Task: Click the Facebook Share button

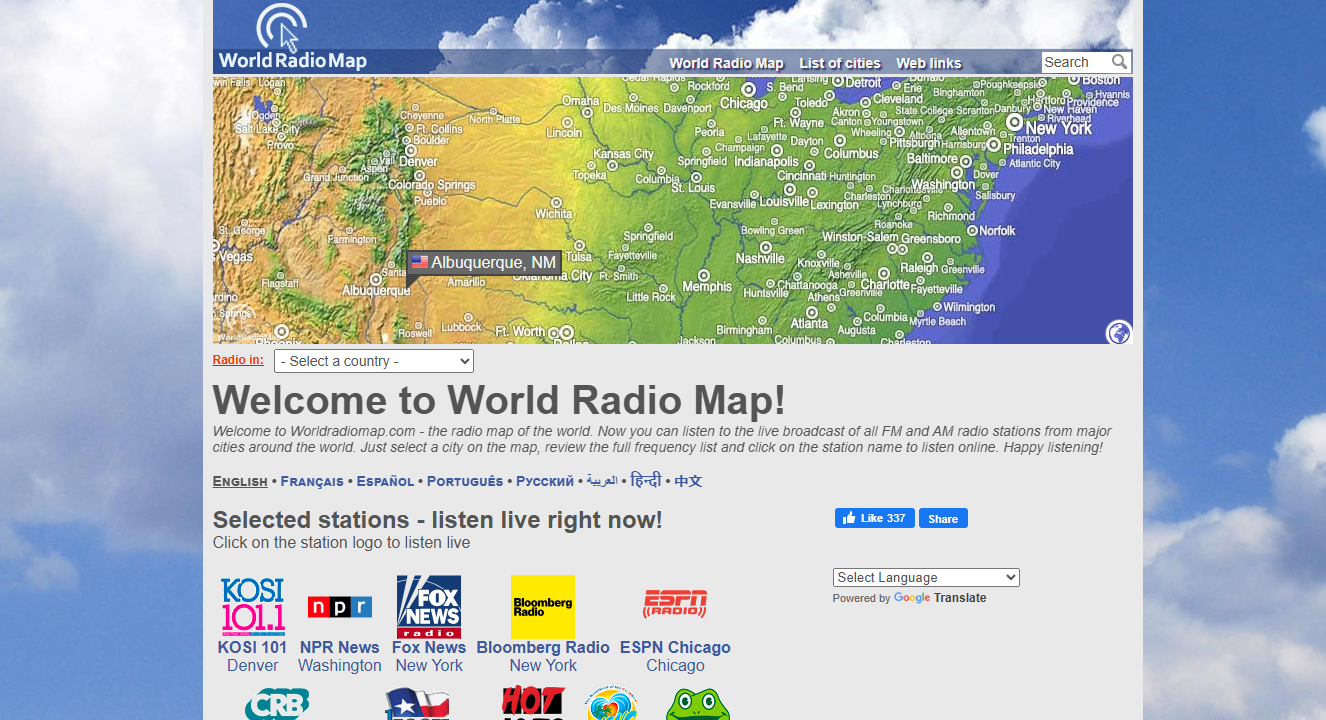Action: click(941, 518)
